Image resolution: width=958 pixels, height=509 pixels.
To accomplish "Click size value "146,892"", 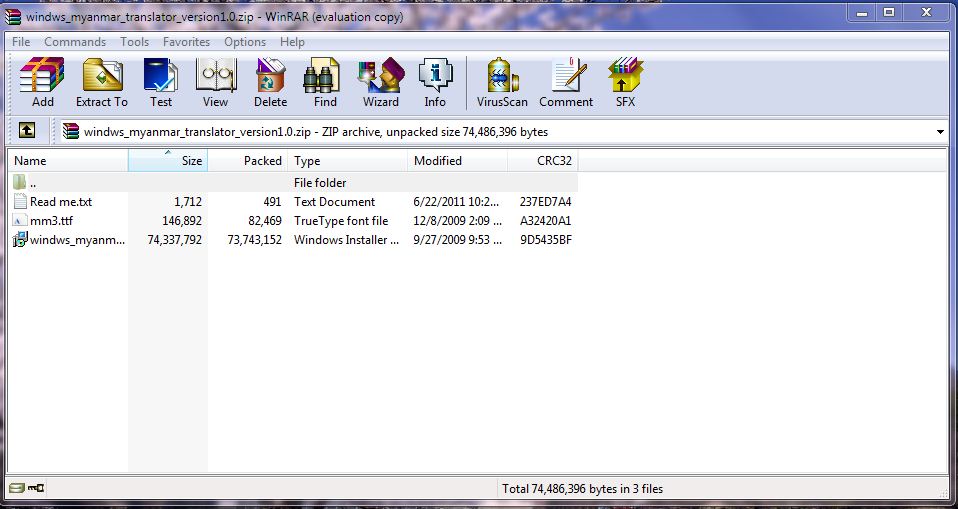I will pos(181,221).
